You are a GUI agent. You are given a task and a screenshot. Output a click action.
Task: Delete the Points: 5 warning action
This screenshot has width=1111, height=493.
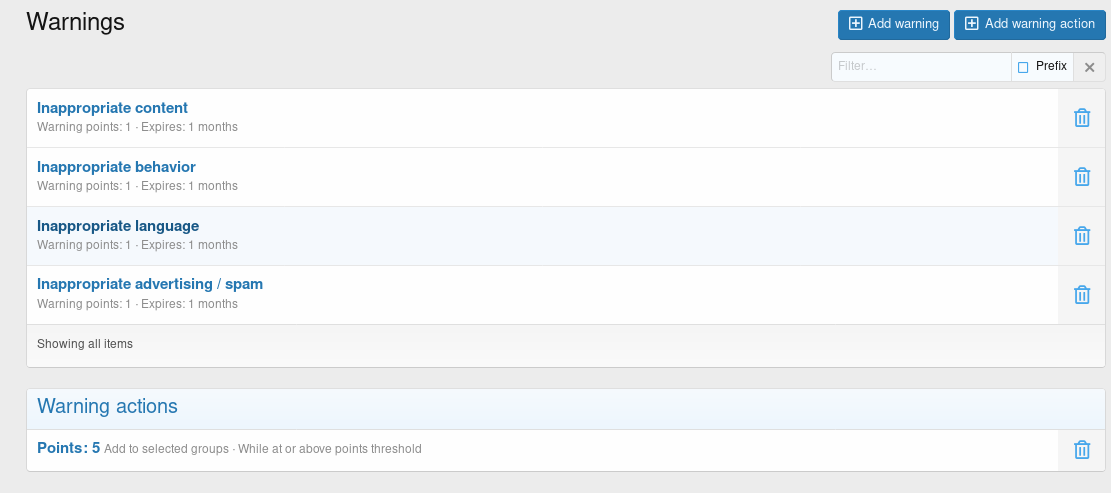click(x=1081, y=450)
